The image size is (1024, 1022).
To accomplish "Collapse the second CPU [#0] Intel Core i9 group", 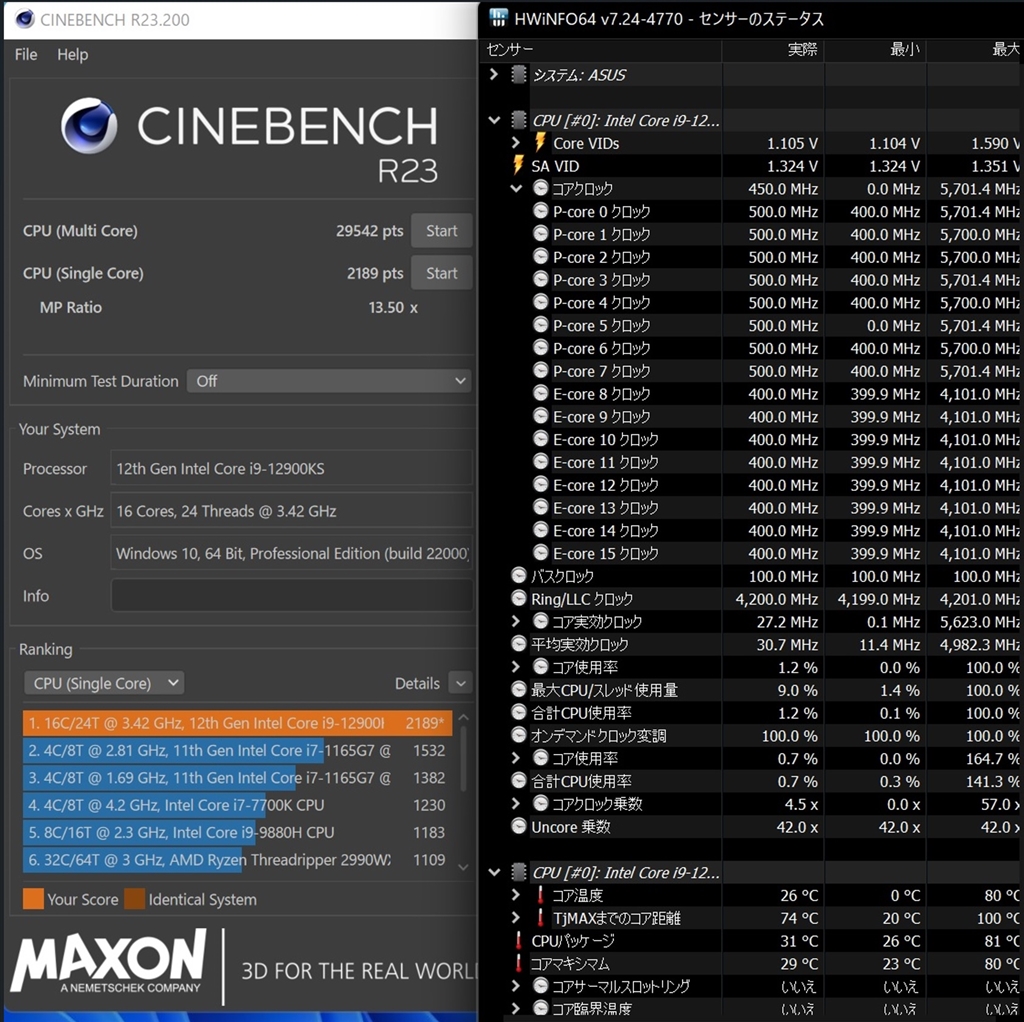I will pos(494,872).
